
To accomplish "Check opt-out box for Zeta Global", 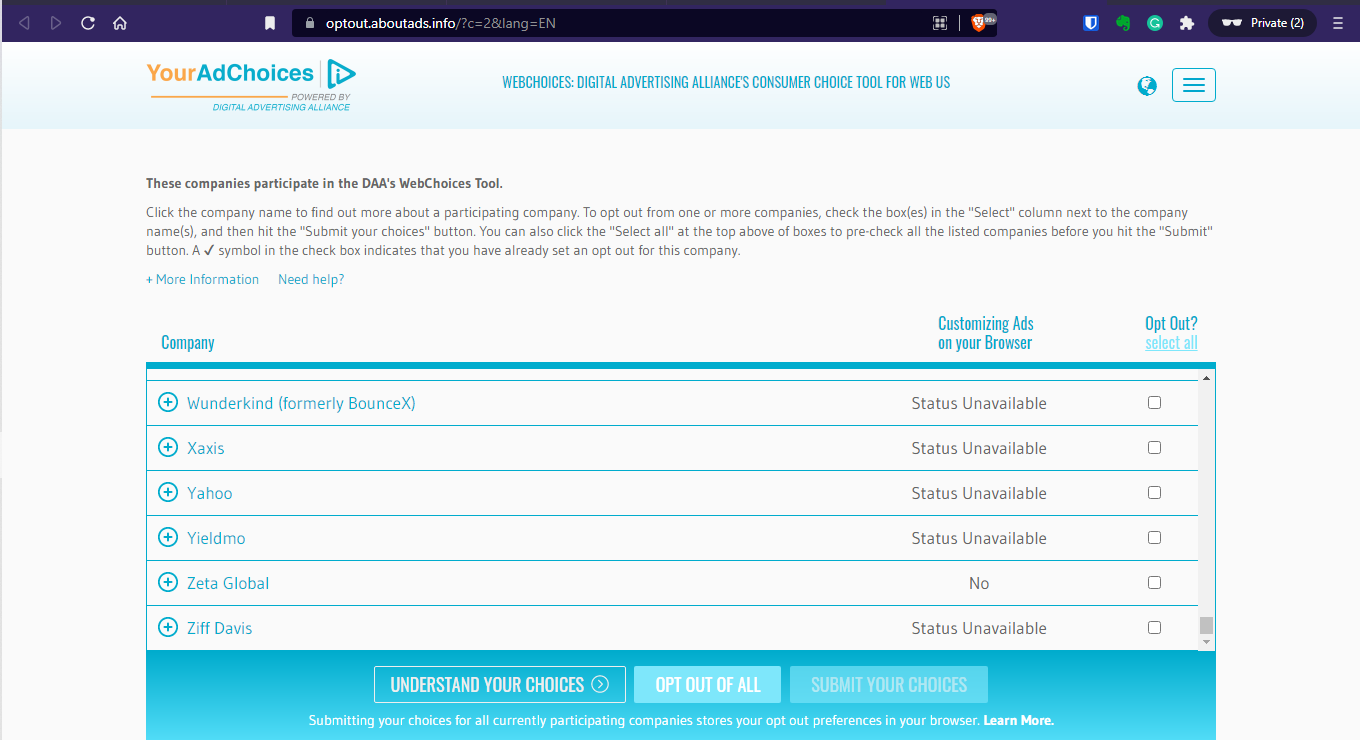I will [1154, 583].
